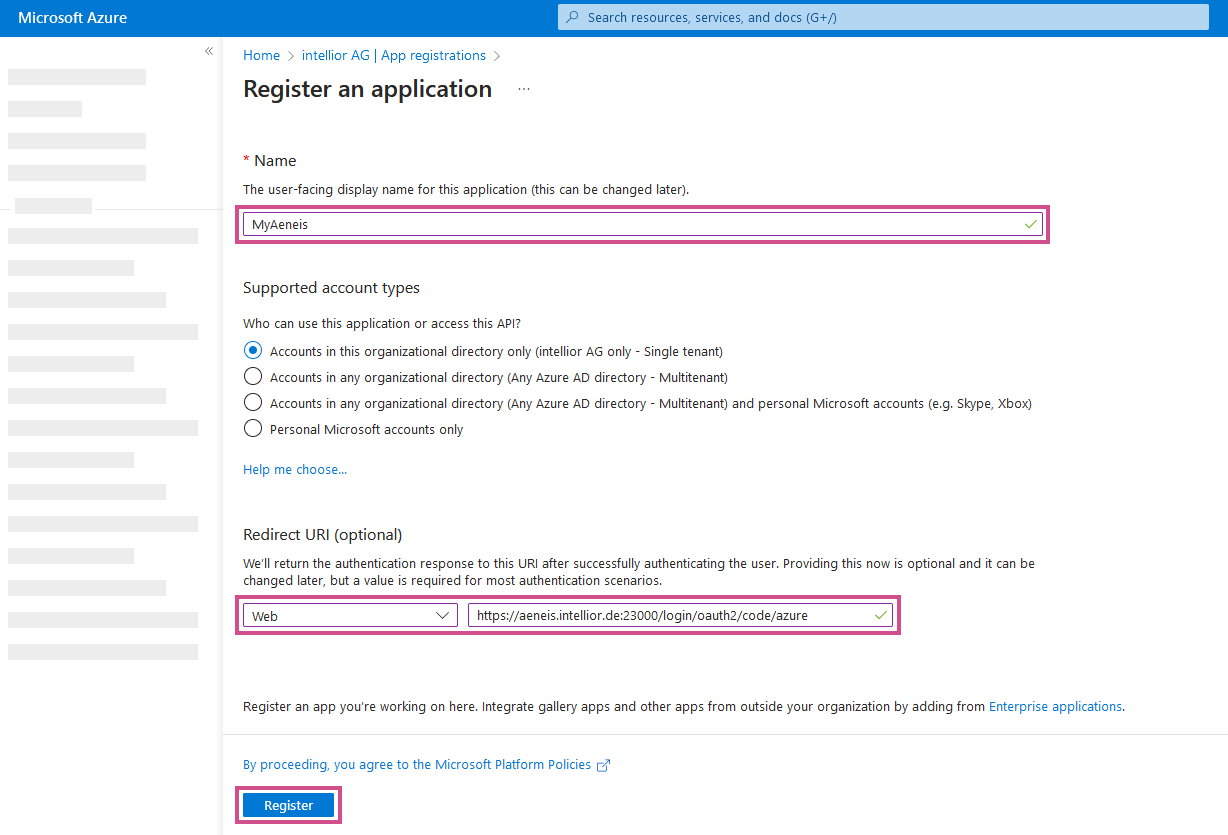This screenshot has height=835, width=1228.
Task: Go to intellior AG App registrations breadcrumb
Action: (393, 55)
